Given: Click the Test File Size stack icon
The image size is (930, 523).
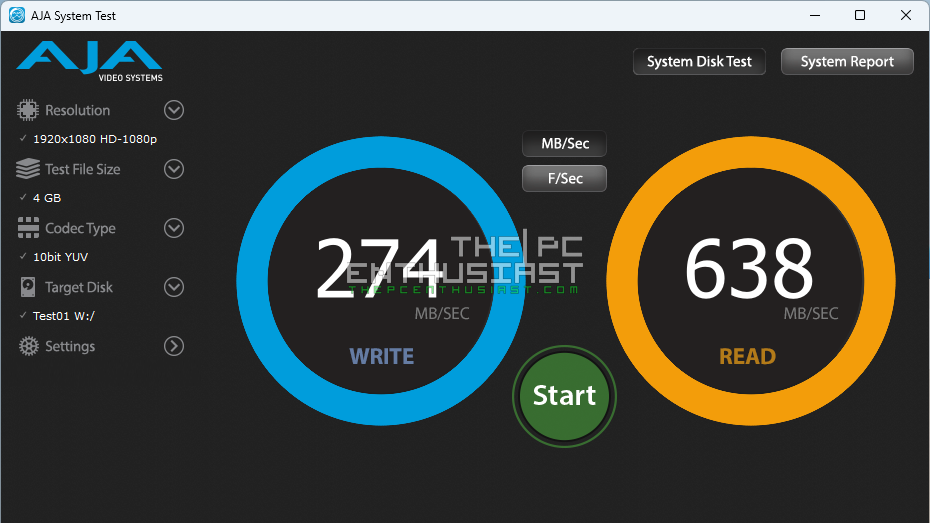Looking at the screenshot, I should point(28,169).
